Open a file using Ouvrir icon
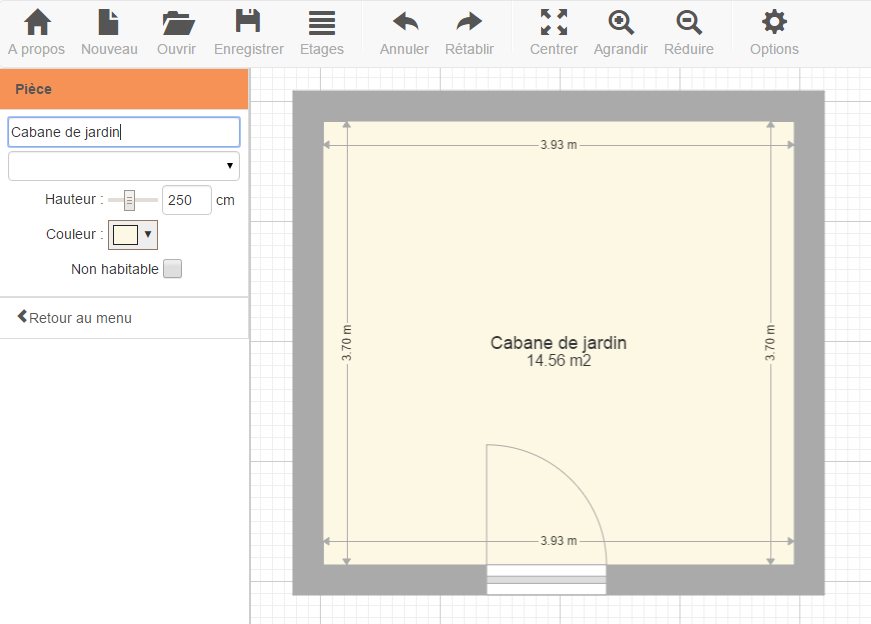 coord(177,24)
